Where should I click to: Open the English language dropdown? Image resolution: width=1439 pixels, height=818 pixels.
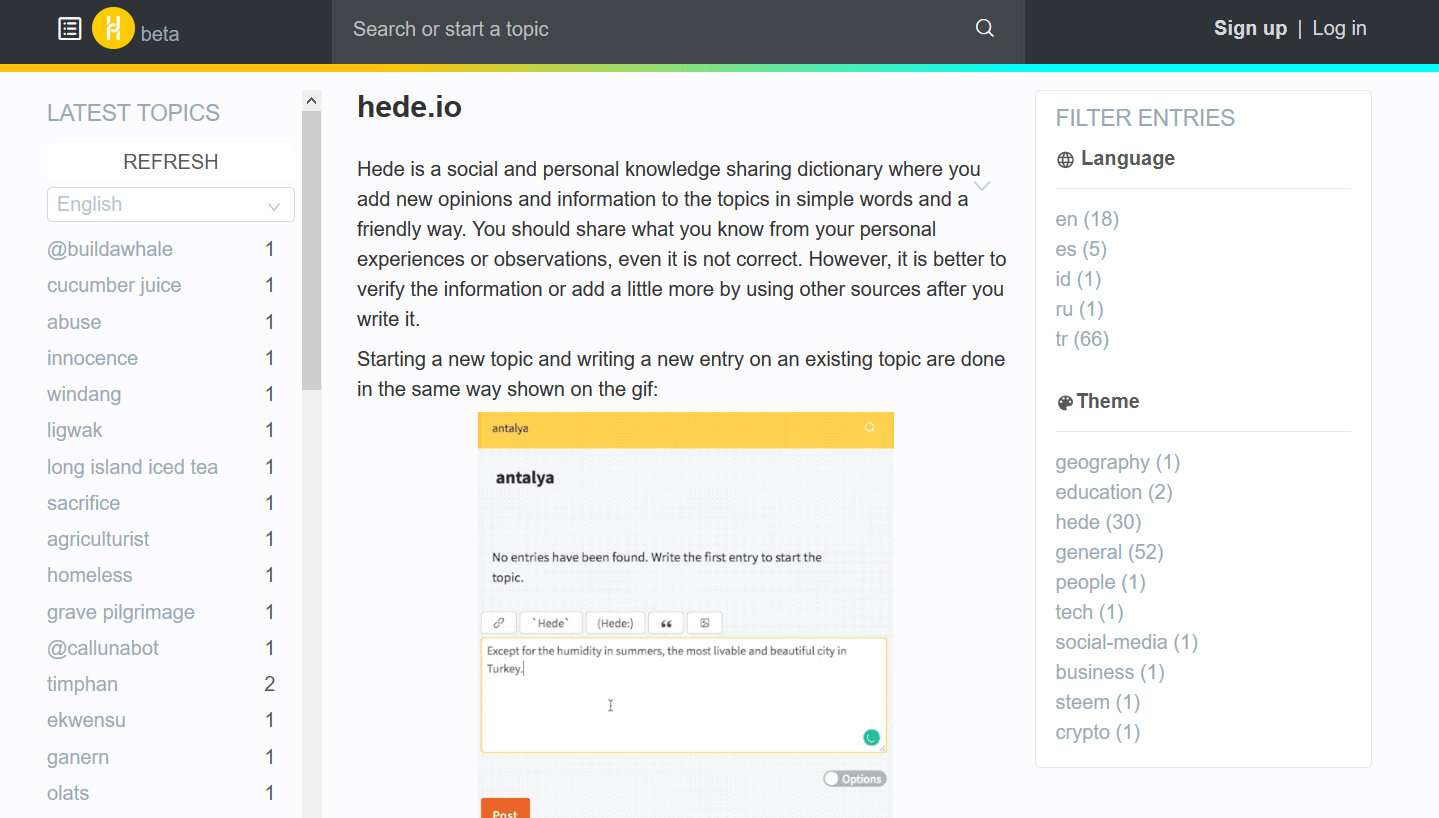(171, 205)
